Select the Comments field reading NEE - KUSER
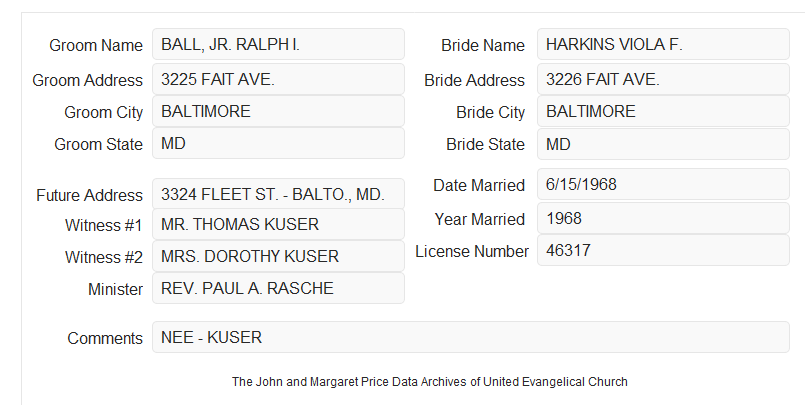 pos(471,337)
